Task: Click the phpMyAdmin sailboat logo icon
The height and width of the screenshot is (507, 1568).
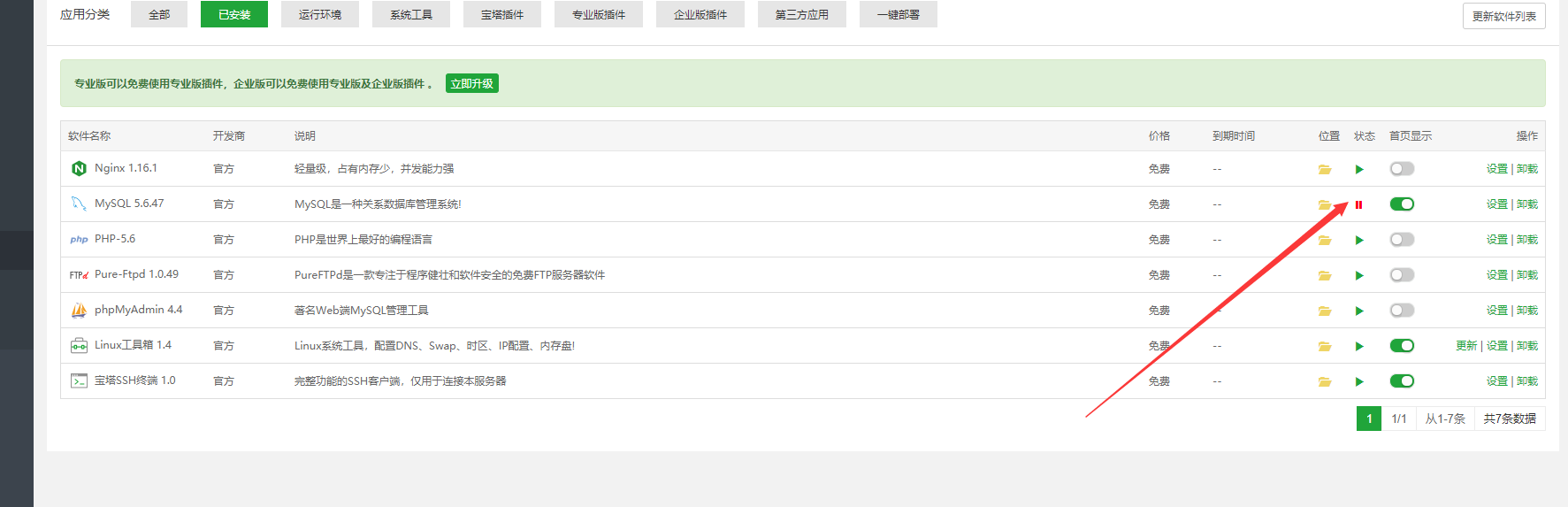Action: click(x=79, y=310)
